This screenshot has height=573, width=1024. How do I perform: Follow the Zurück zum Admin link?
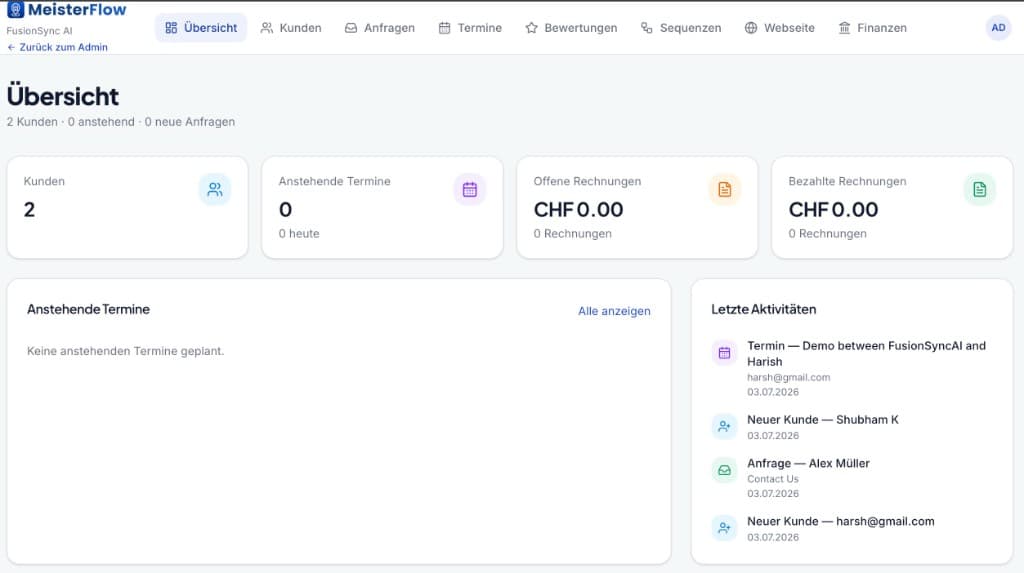pyautogui.click(x=57, y=47)
